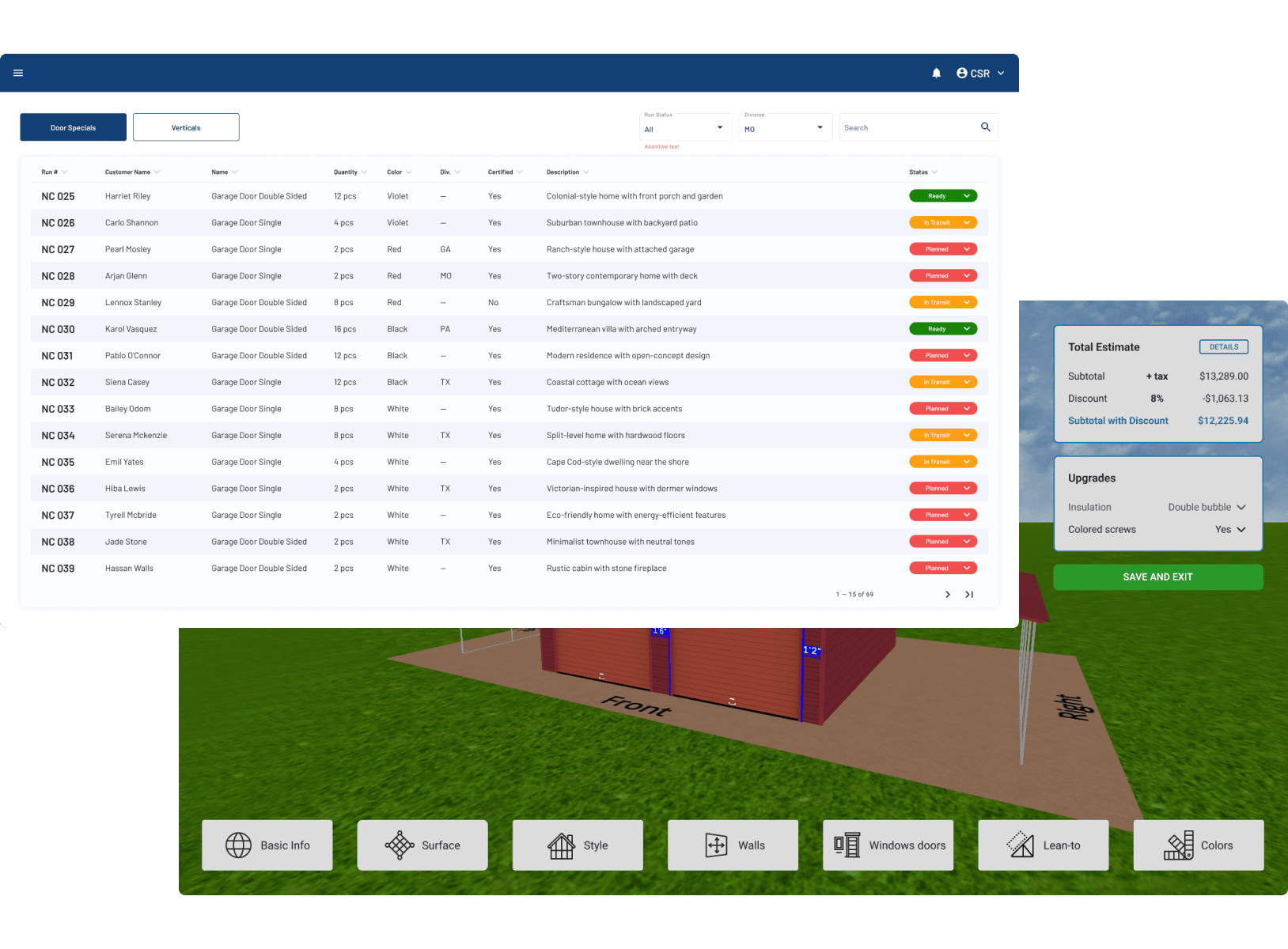Screen dimensions: 1288x949
Task: Open the Style options
Action: [x=578, y=845]
